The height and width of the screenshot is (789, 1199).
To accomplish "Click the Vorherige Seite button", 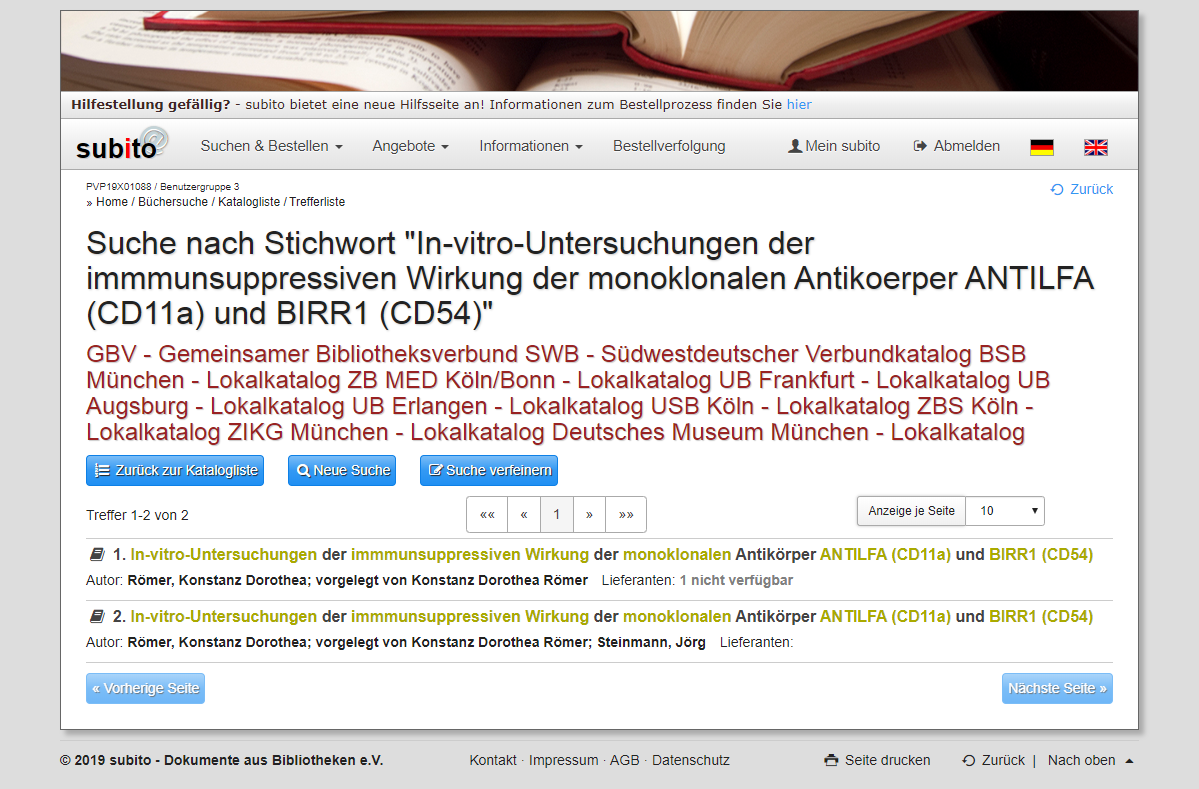I will click(145, 688).
